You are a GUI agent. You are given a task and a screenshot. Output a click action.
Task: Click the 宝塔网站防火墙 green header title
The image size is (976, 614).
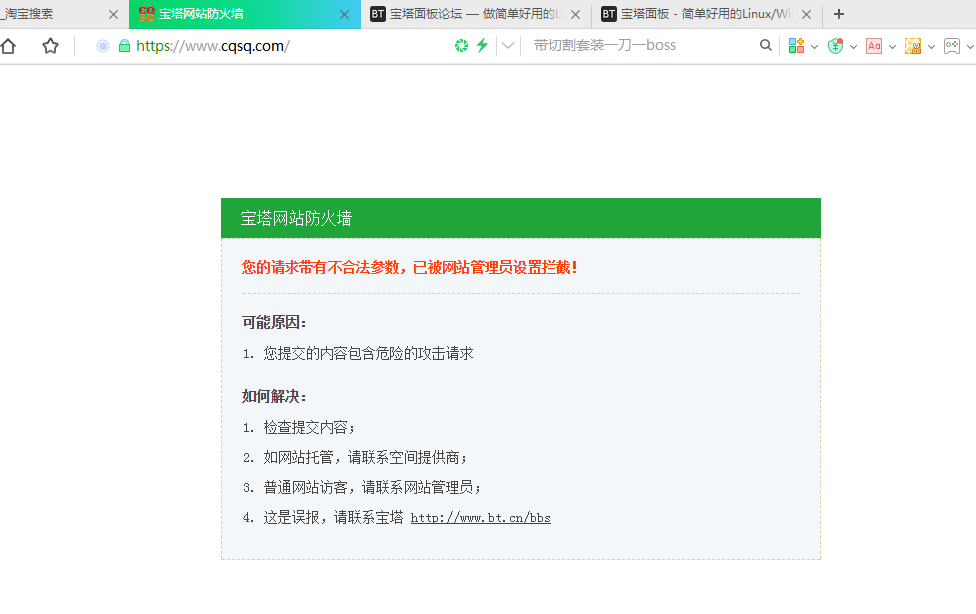[x=296, y=219]
